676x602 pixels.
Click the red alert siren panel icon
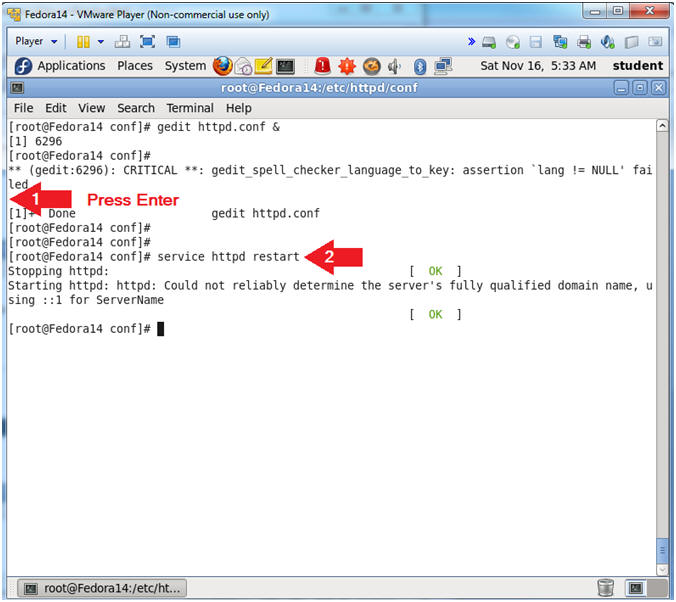click(322, 66)
